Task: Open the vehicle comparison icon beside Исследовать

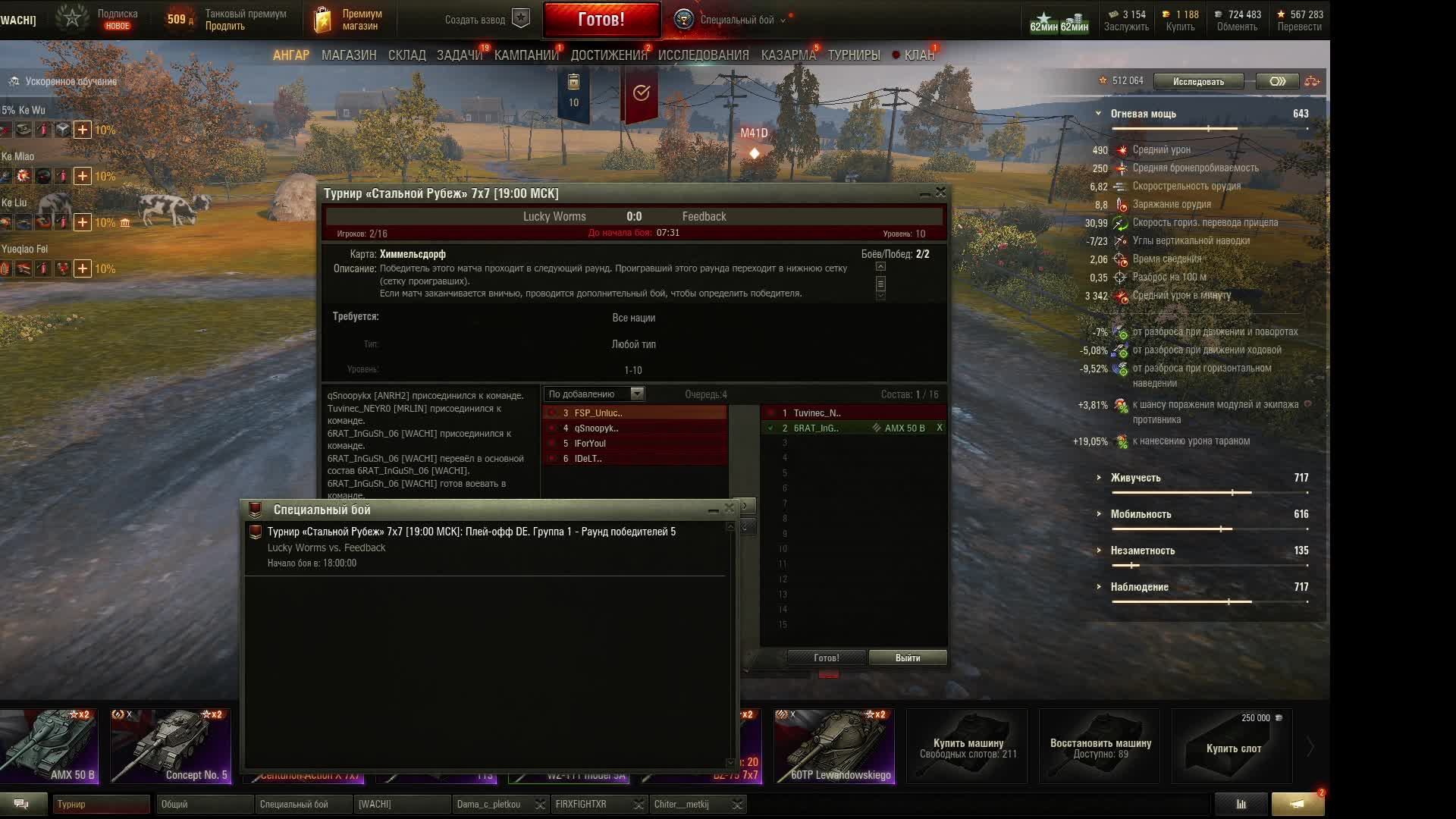Action: coord(1313,81)
